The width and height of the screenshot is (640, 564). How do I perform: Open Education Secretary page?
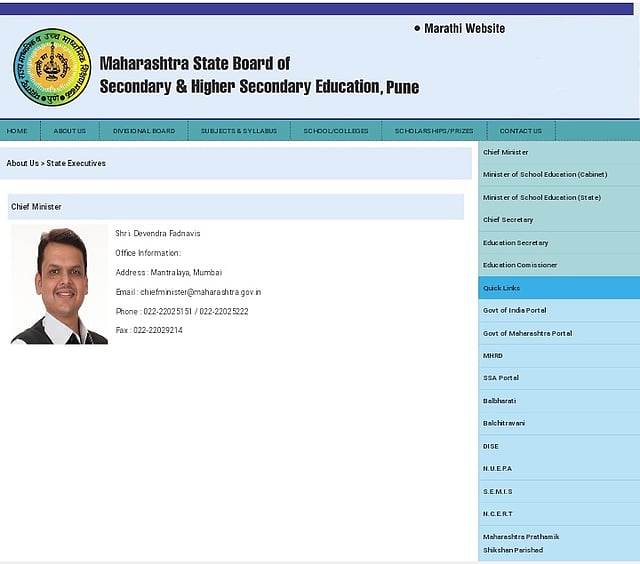pyautogui.click(x=515, y=243)
